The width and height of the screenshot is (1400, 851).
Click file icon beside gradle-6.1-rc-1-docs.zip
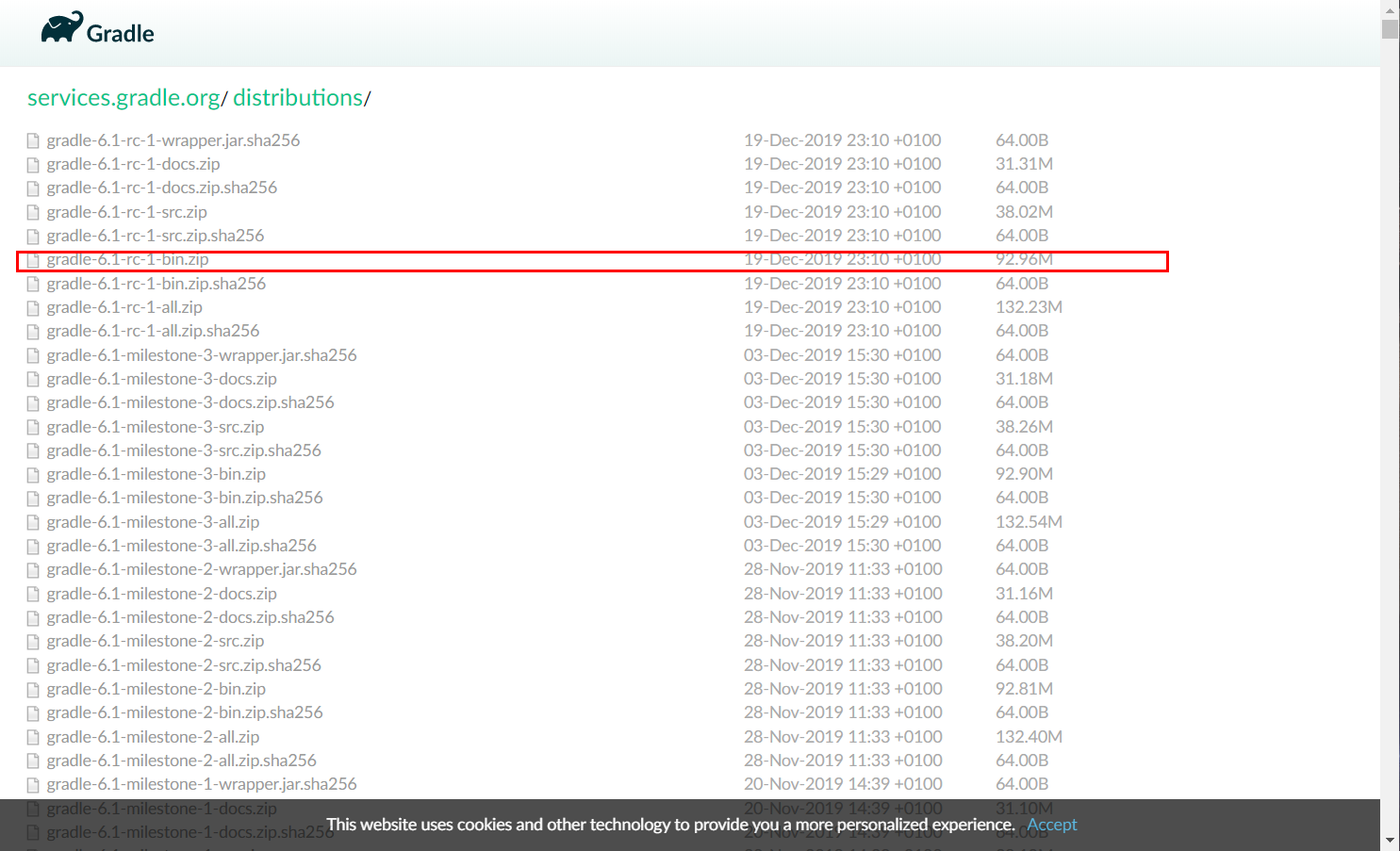point(34,165)
